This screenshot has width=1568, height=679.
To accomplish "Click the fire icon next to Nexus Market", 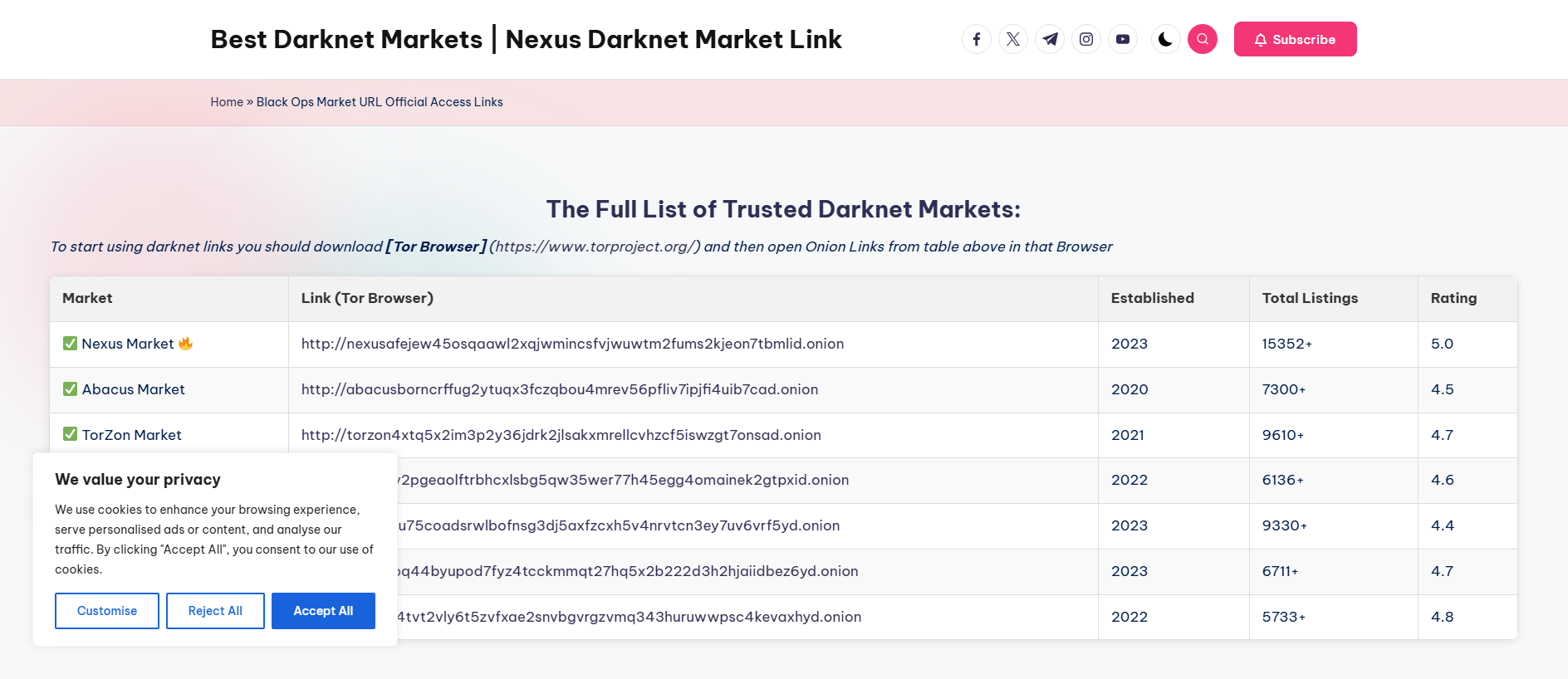I will tap(186, 343).
